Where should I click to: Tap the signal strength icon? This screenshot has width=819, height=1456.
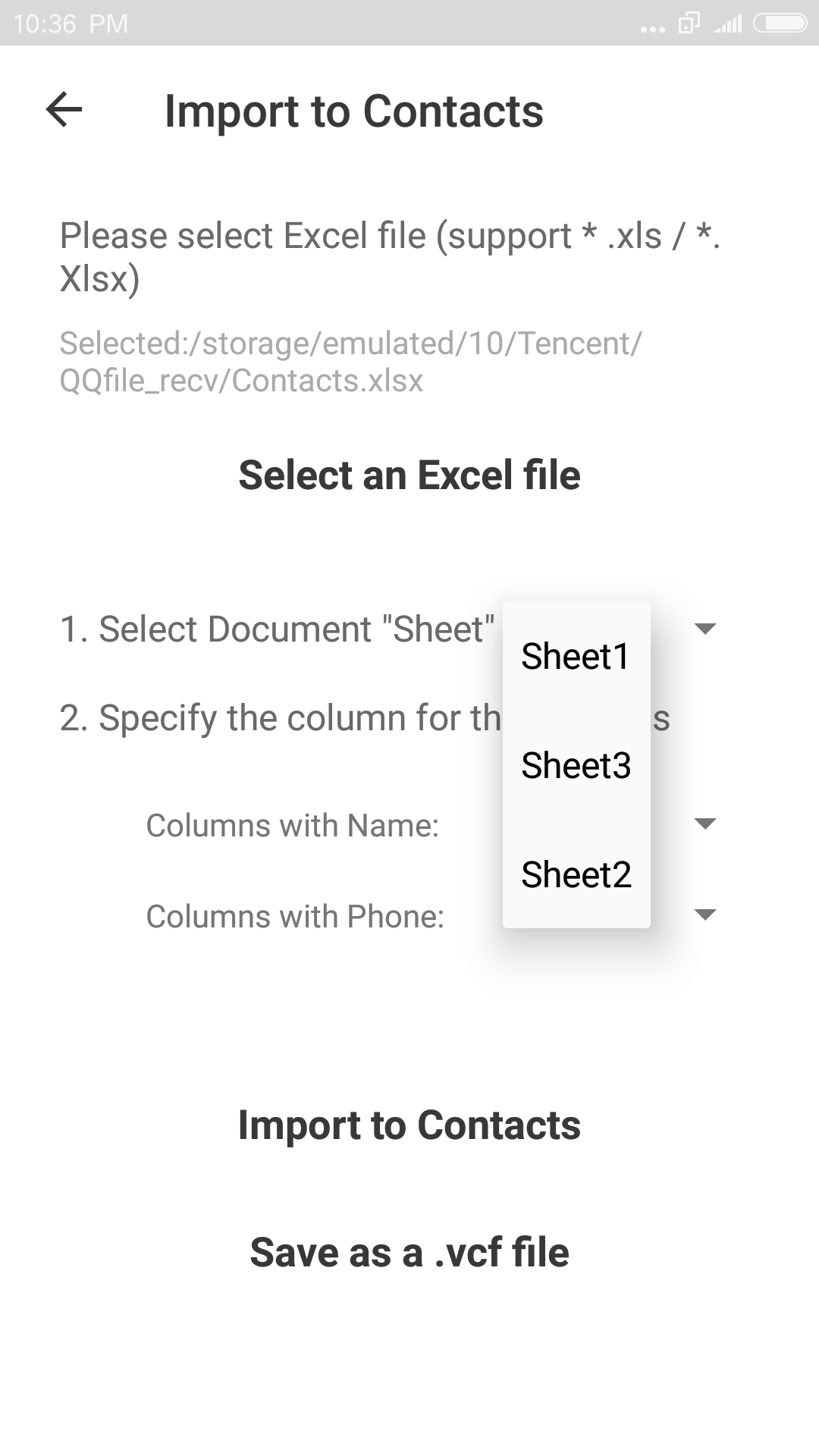pyautogui.click(x=727, y=24)
